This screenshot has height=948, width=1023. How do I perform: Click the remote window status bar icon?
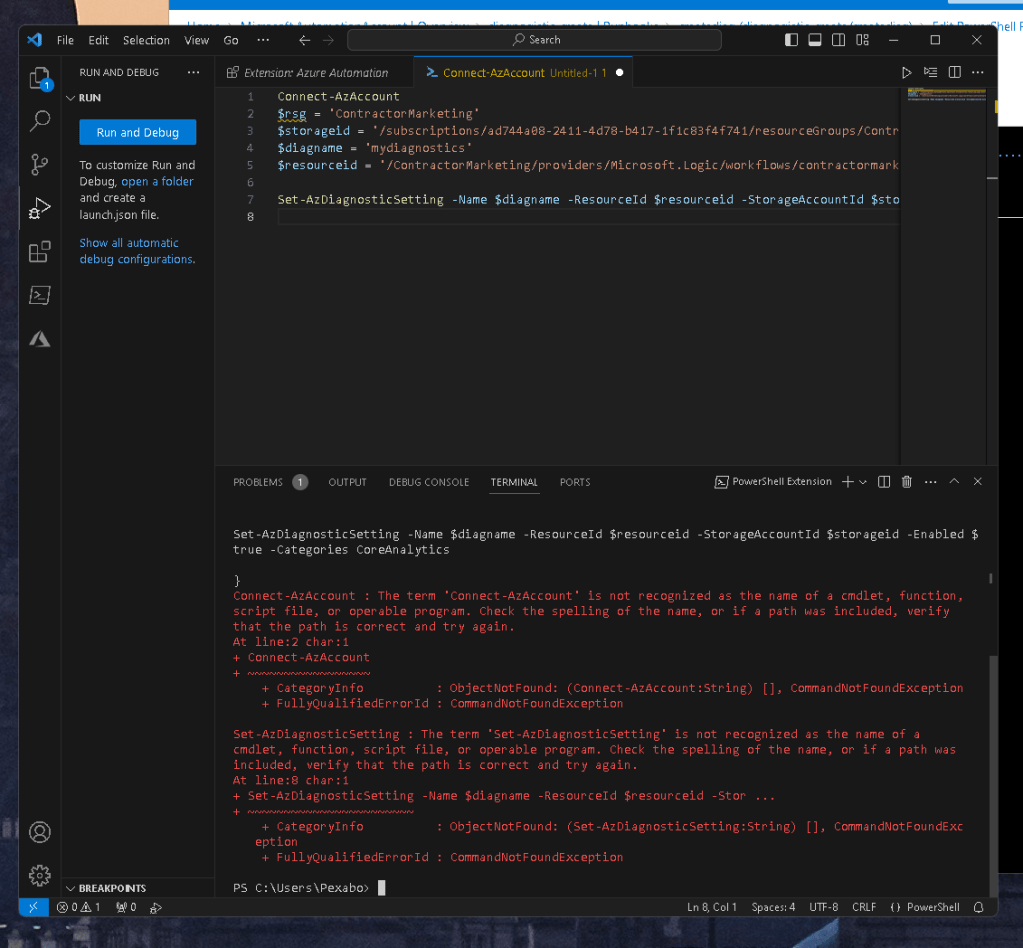tap(33, 907)
